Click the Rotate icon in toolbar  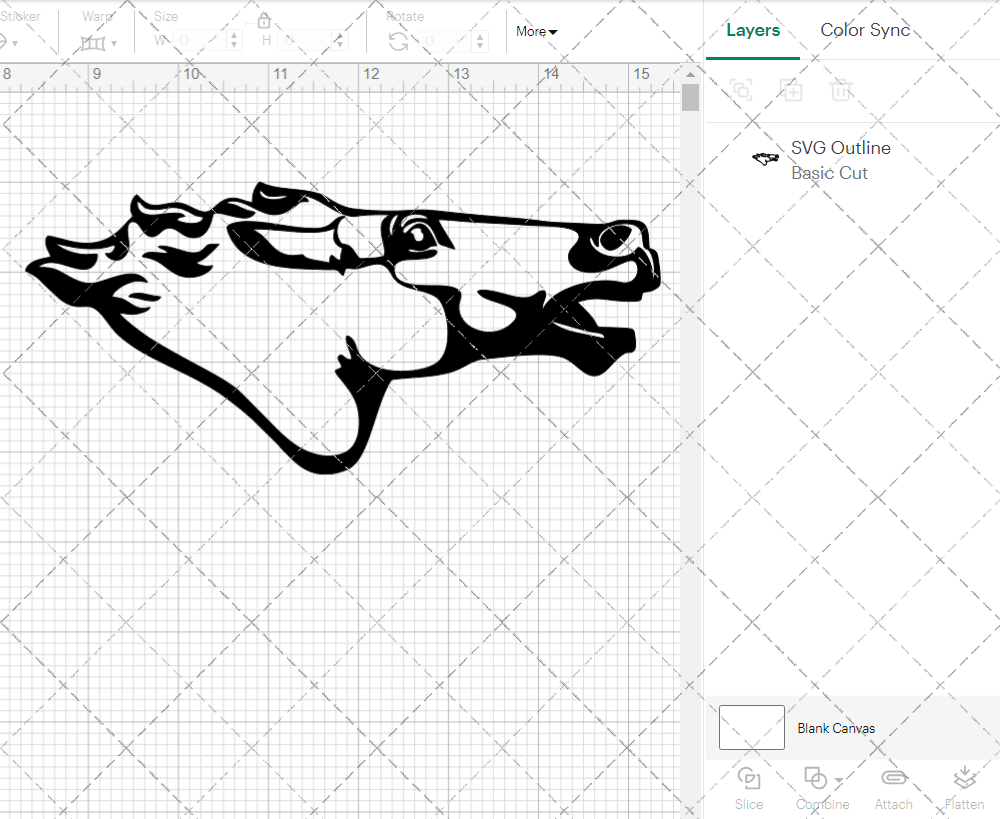click(x=398, y=41)
